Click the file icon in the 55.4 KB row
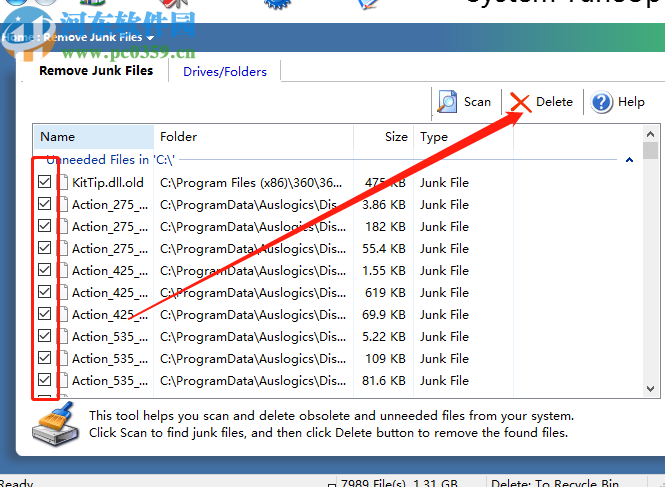This screenshot has width=665, height=487. click(63, 249)
